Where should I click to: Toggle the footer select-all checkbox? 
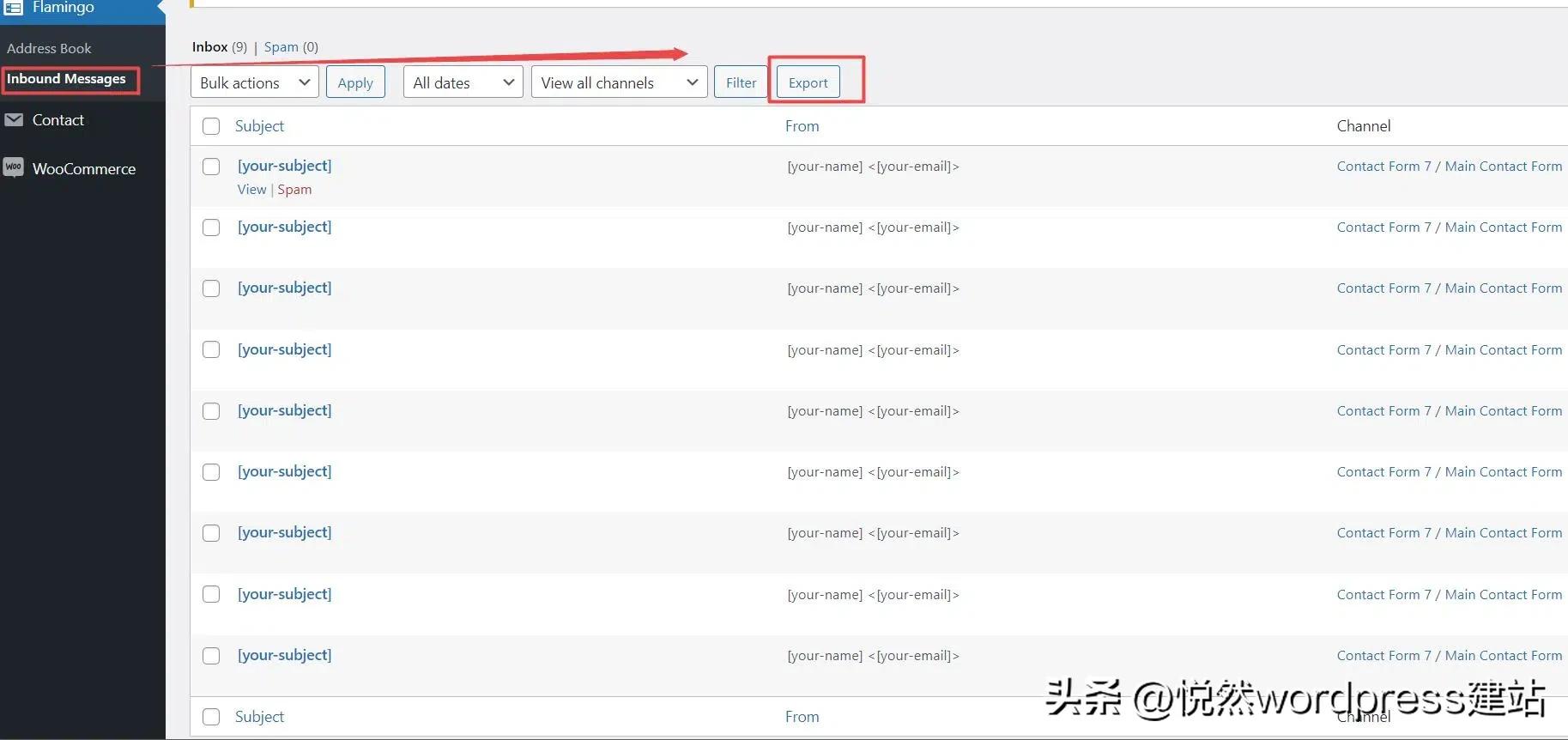[211, 717]
